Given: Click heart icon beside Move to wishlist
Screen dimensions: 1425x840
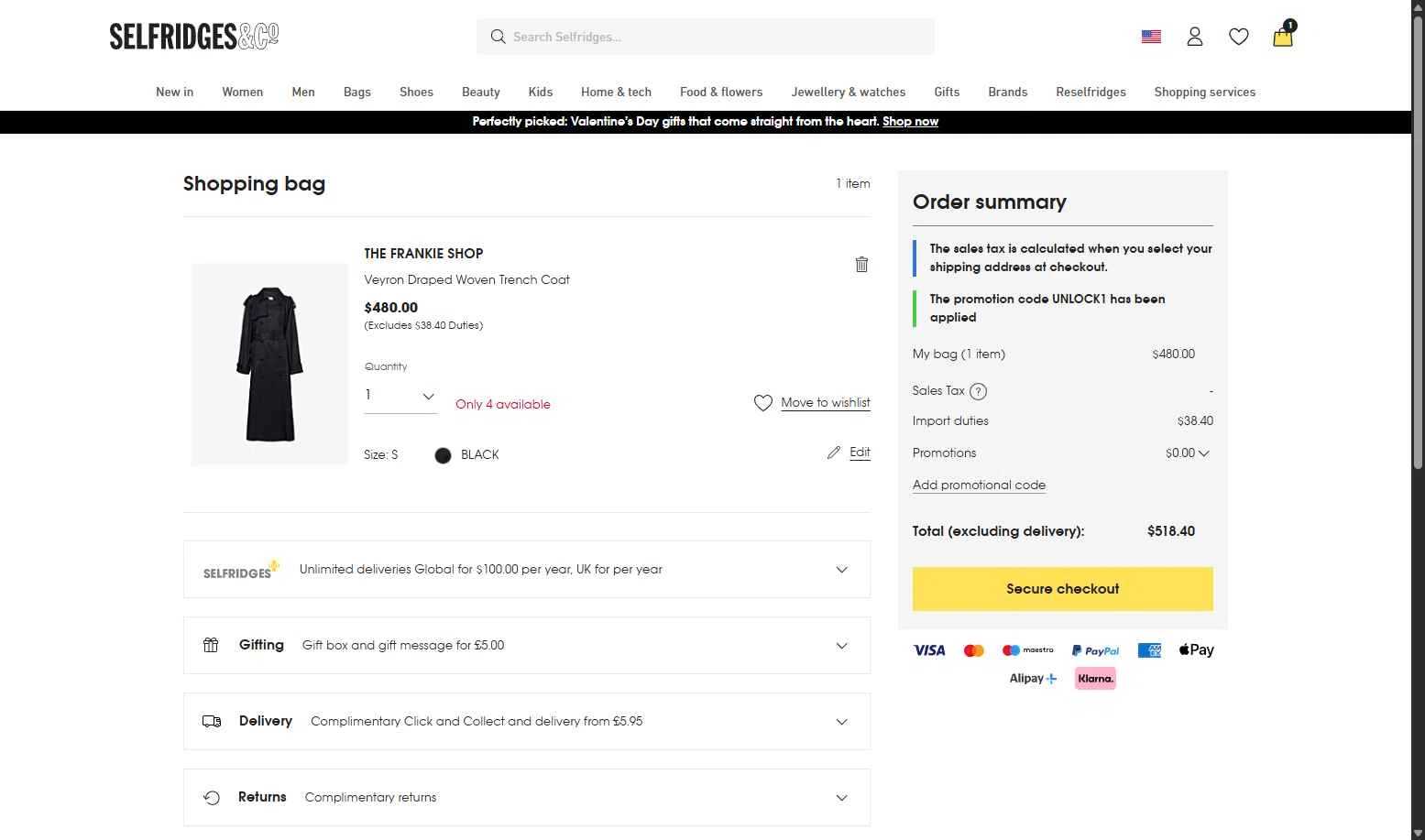Looking at the screenshot, I should [762, 403].
